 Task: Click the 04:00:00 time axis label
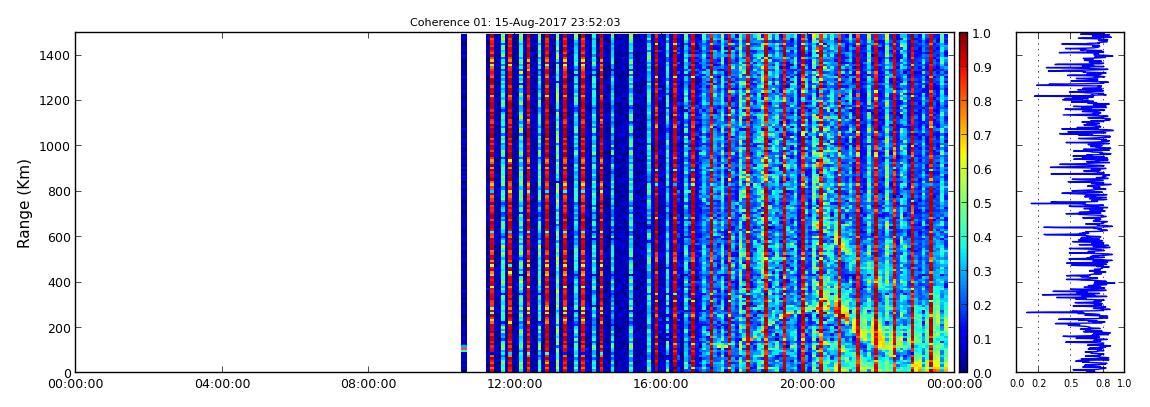coord(221,384)
